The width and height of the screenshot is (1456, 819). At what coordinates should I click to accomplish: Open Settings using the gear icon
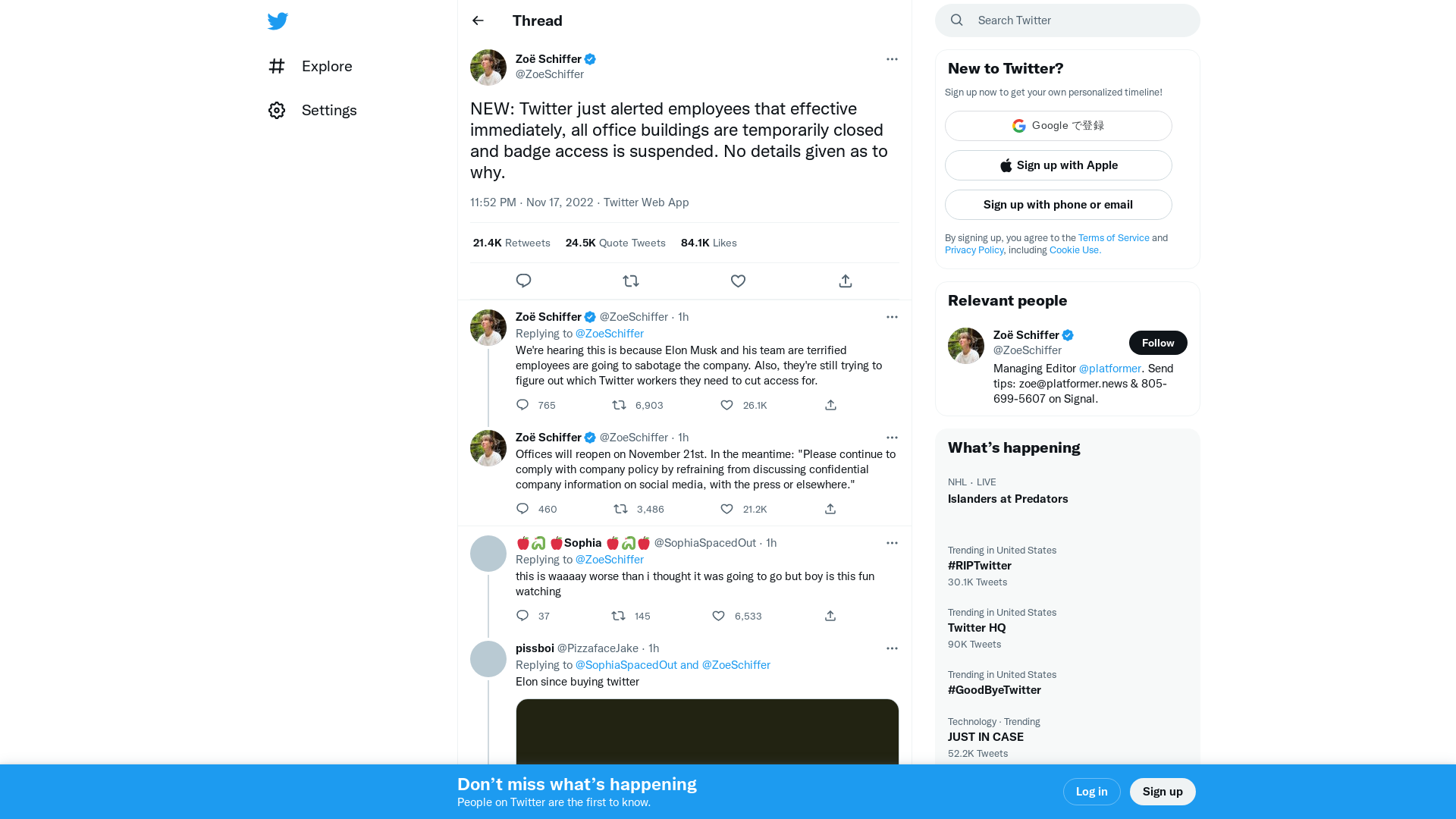[277, 110]
